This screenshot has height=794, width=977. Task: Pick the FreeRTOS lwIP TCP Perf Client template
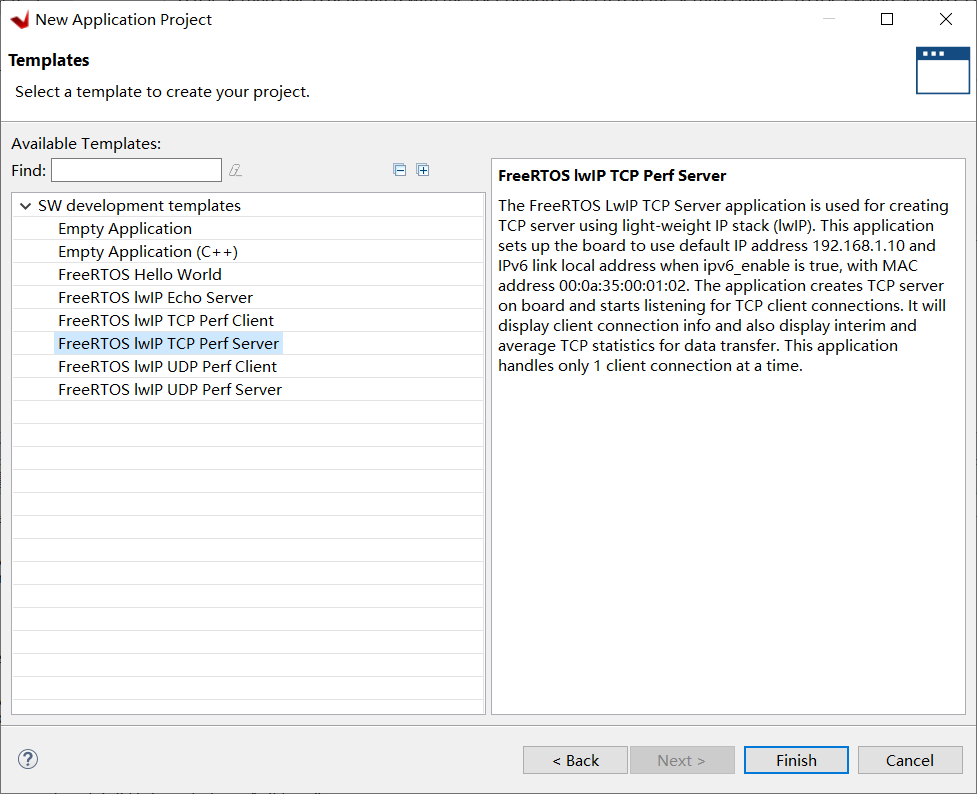pyautogui.click(x=166, y=320)
